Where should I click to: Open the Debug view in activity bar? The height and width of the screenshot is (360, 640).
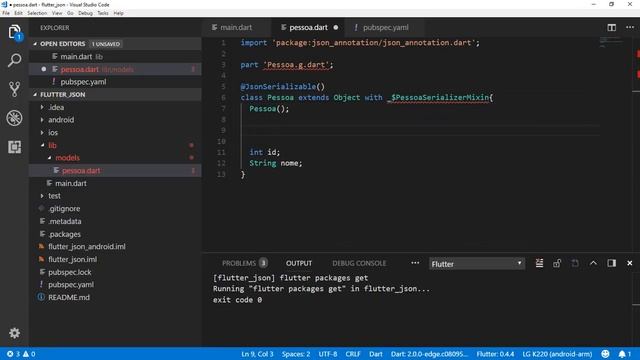click(14, 118)
